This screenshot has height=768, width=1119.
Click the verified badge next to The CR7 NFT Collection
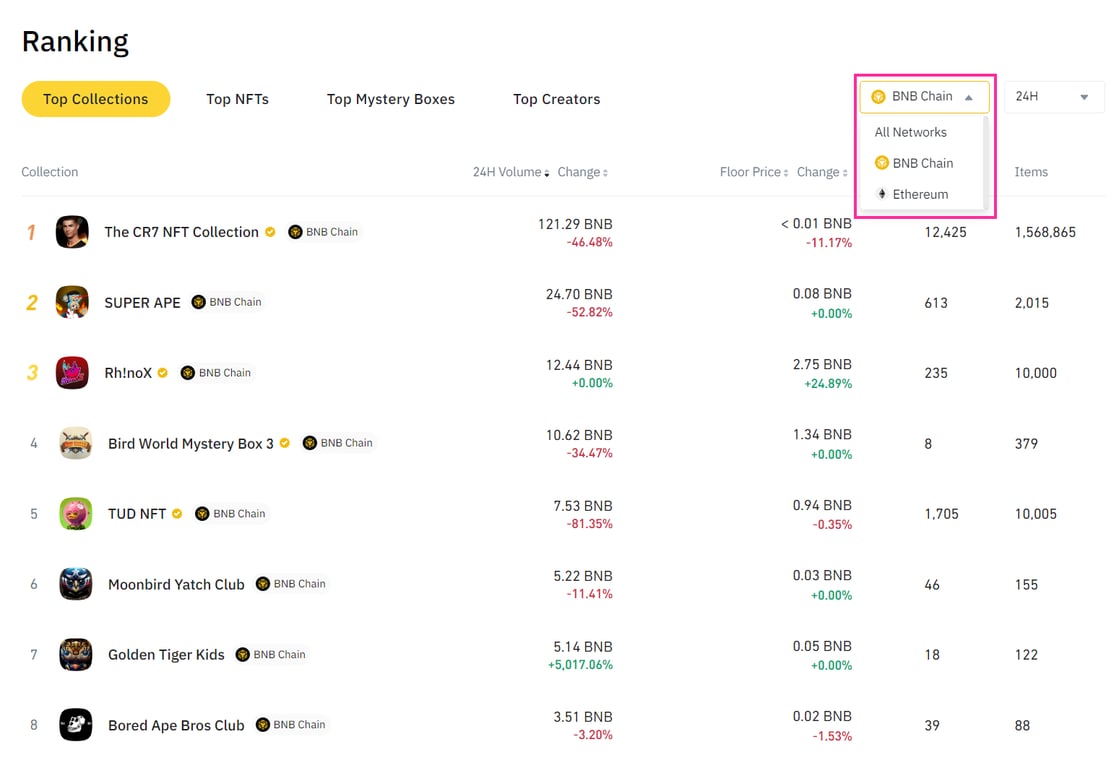pos(269,231)
